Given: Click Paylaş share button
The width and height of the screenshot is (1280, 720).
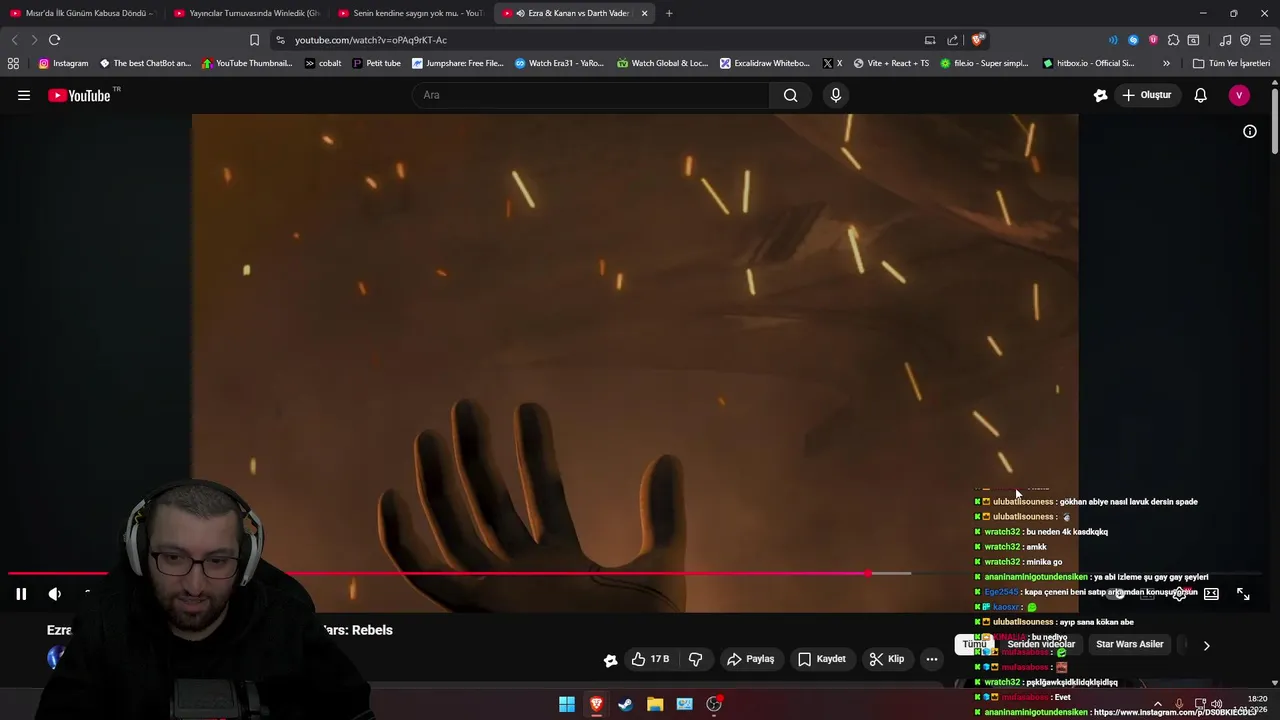Looking at the screenshot, I should click(751, 659).
